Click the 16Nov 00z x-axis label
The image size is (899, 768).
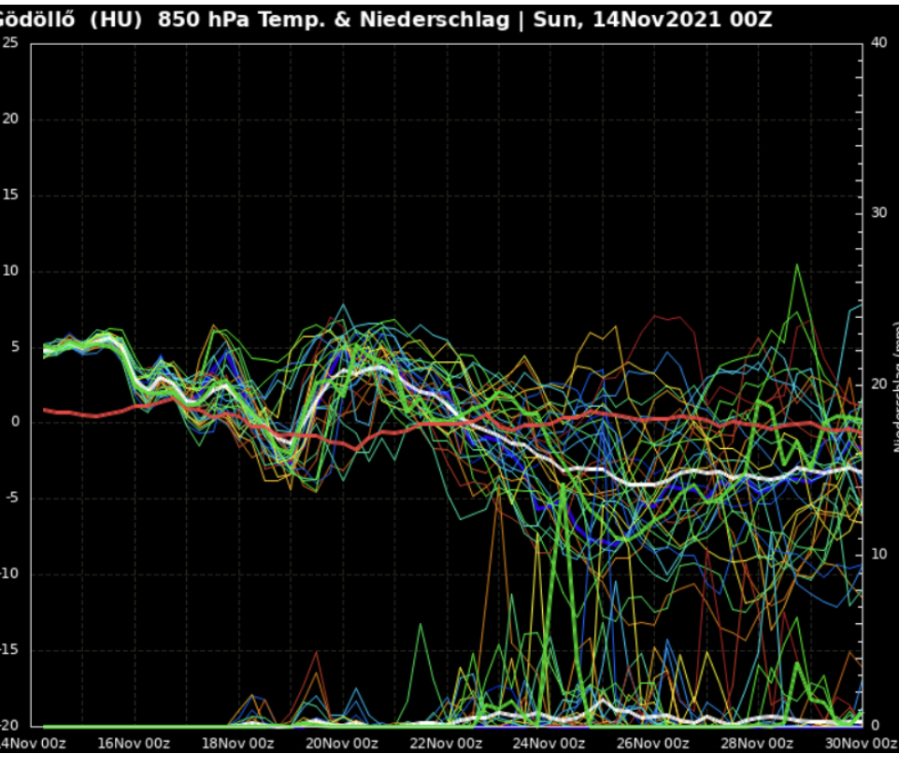[x=133, y=743]
